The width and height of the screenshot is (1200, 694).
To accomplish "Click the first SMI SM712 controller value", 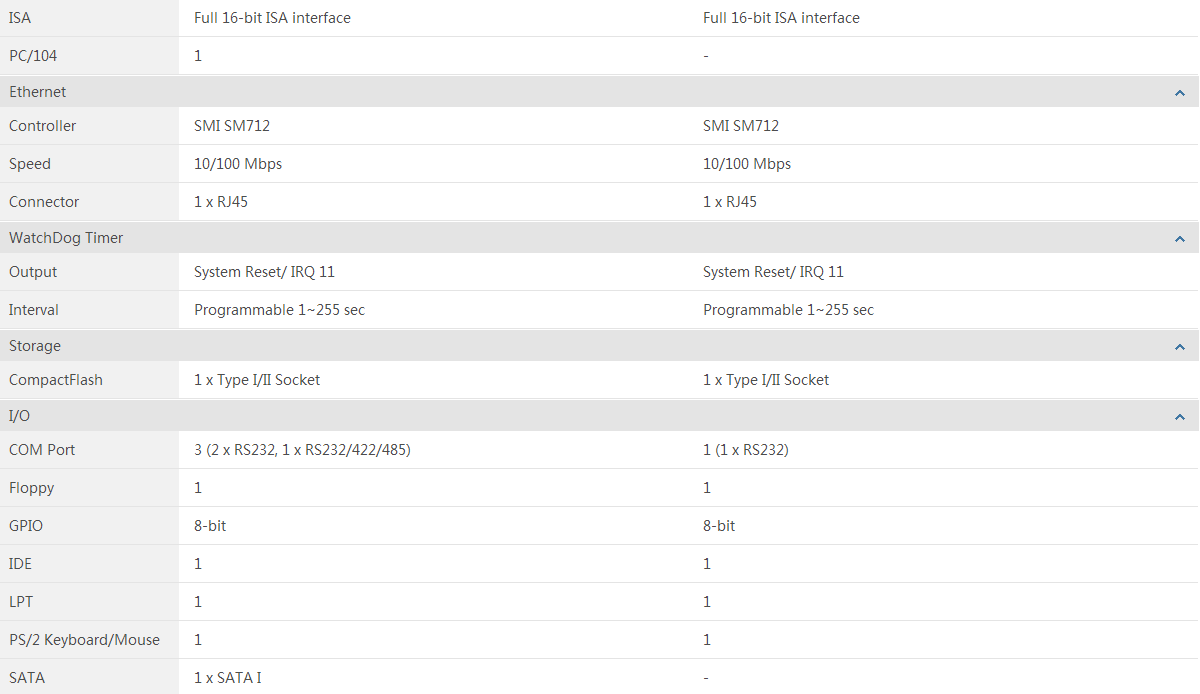I will [x=232, y=126].
